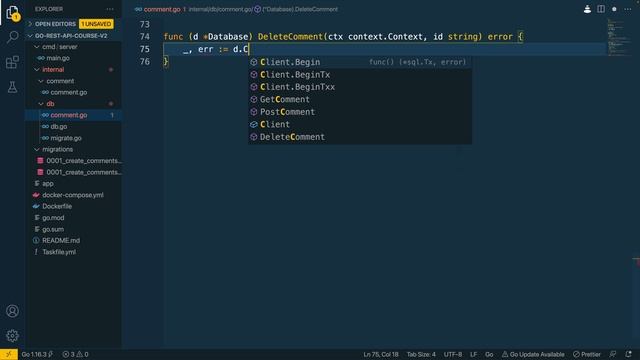Screen dimensions: 640x360
Task: Click the method icon next to DeleteComment suggestion
Action: pos(253,137)
